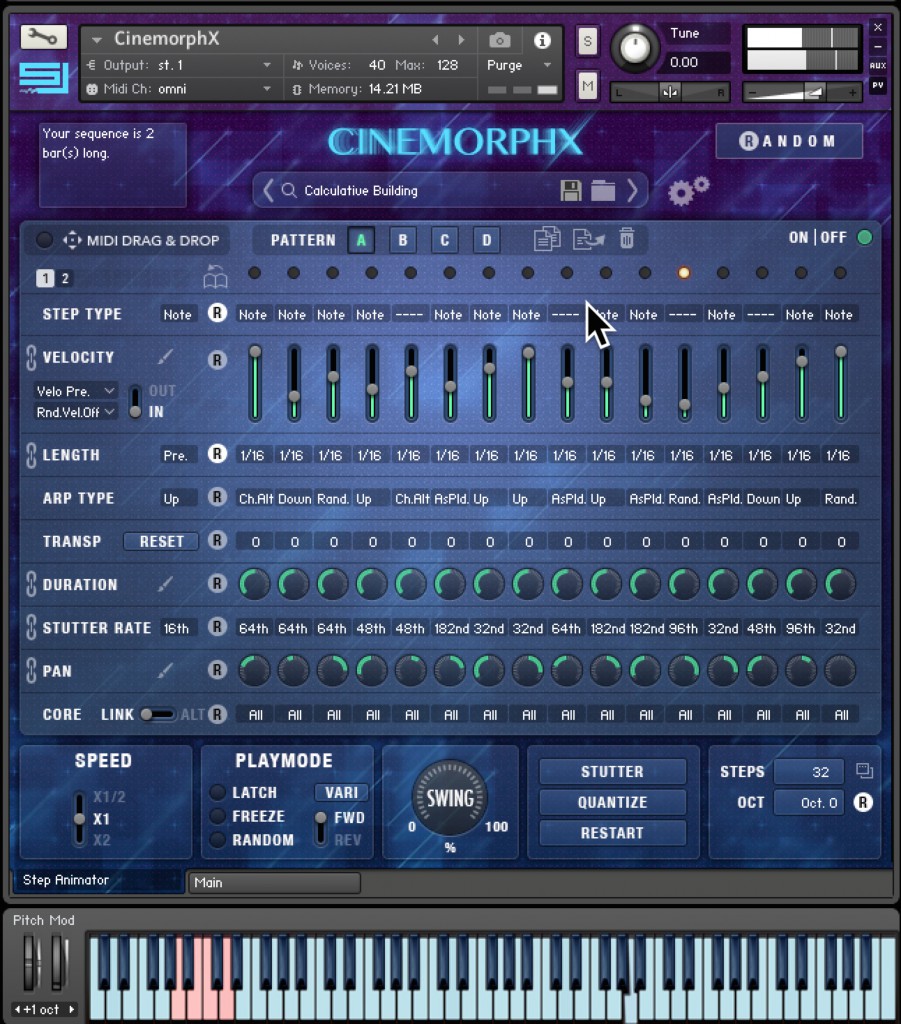Adjust the first step velocity slider
The width and height of the screenshot is (901, 1024).
point(255,383)
